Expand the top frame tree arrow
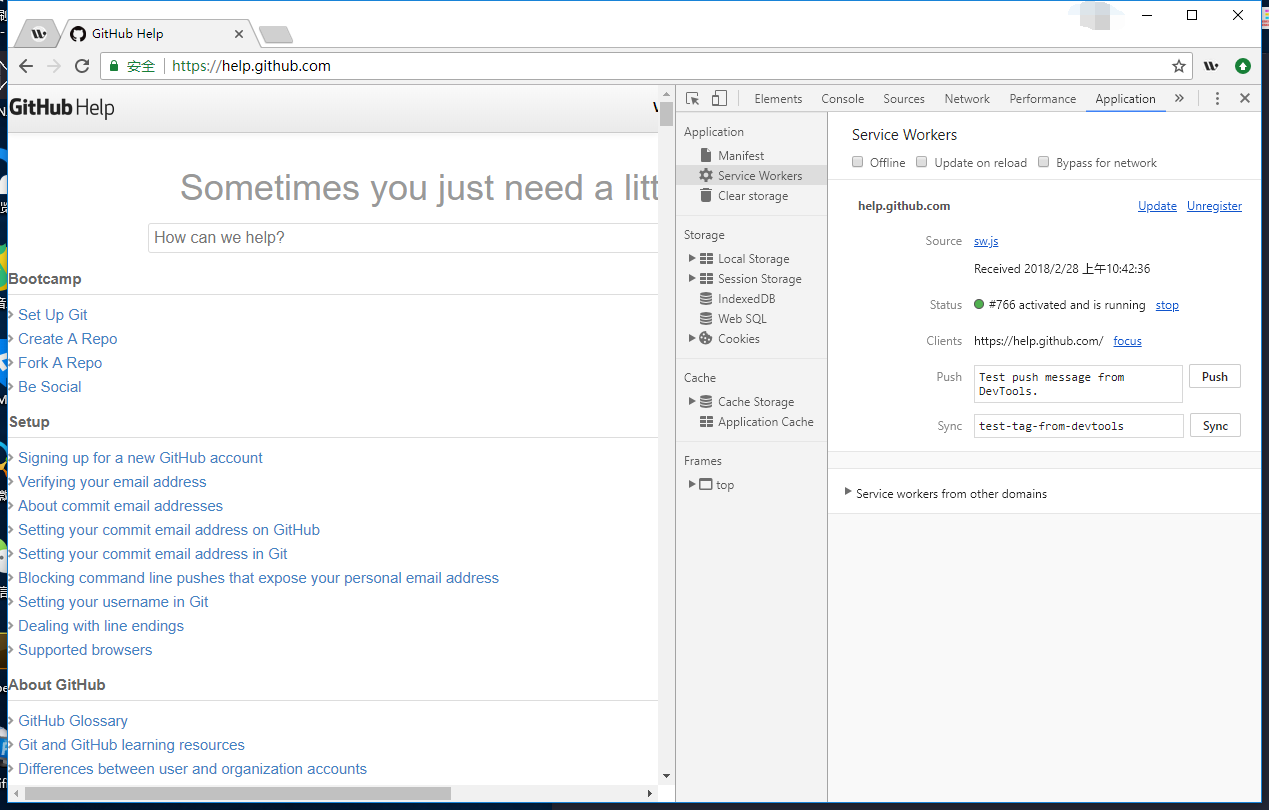The height and width of the screenshot is (810, 1269). pos(692,484)
